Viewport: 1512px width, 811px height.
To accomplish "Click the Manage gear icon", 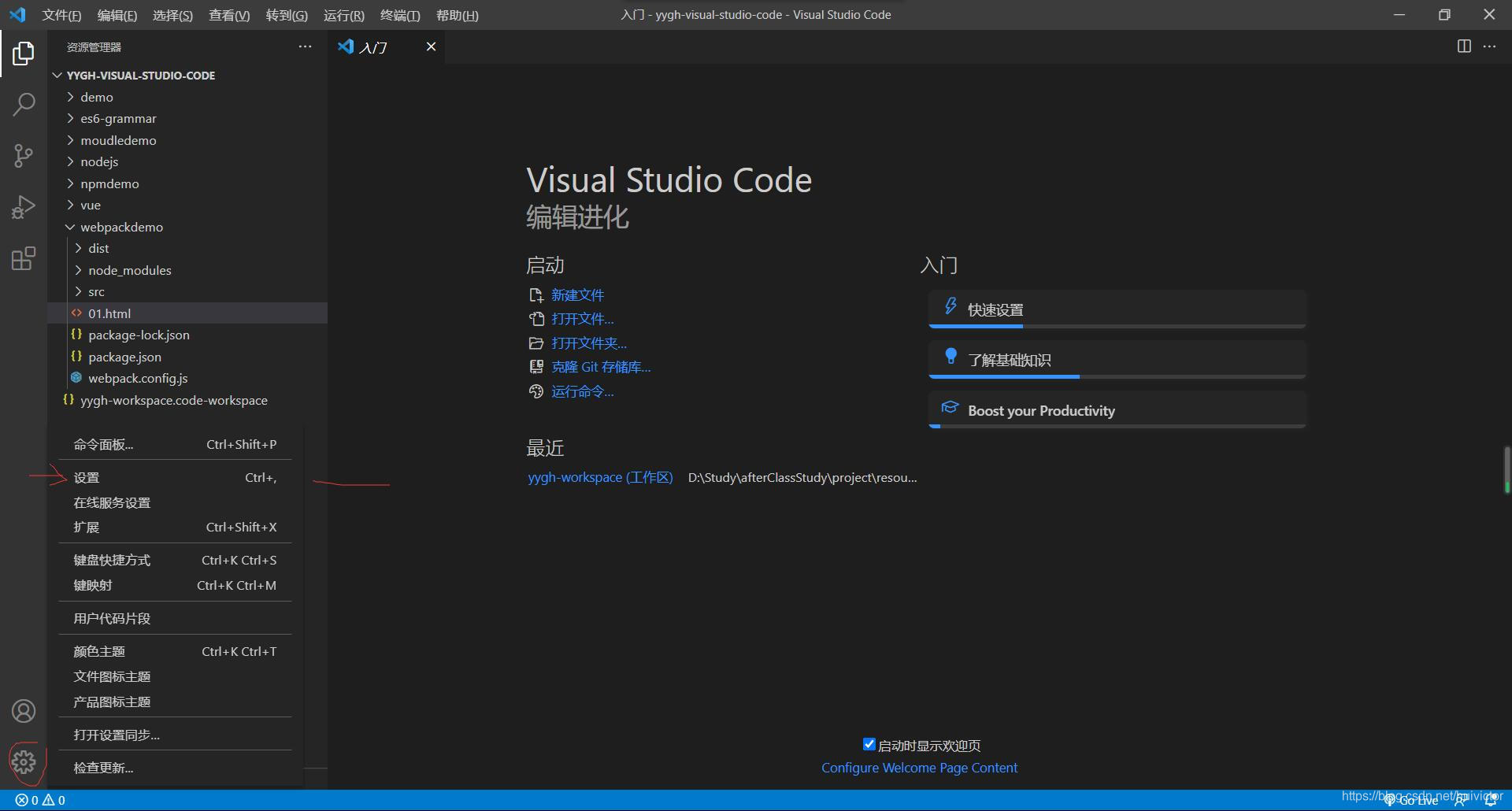I will pyautogui.click(x=24, y=761).
